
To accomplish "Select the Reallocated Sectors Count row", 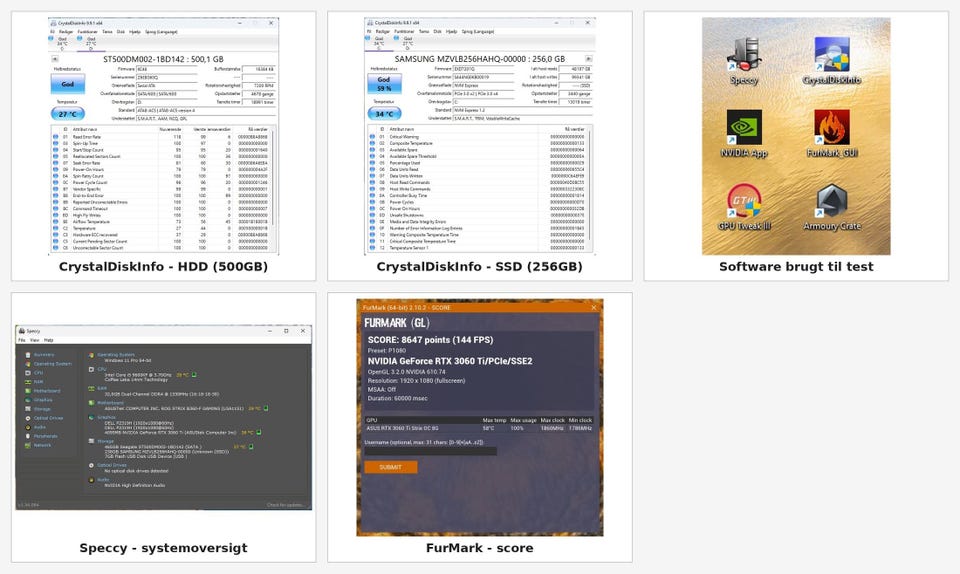I will click(160, 156).
